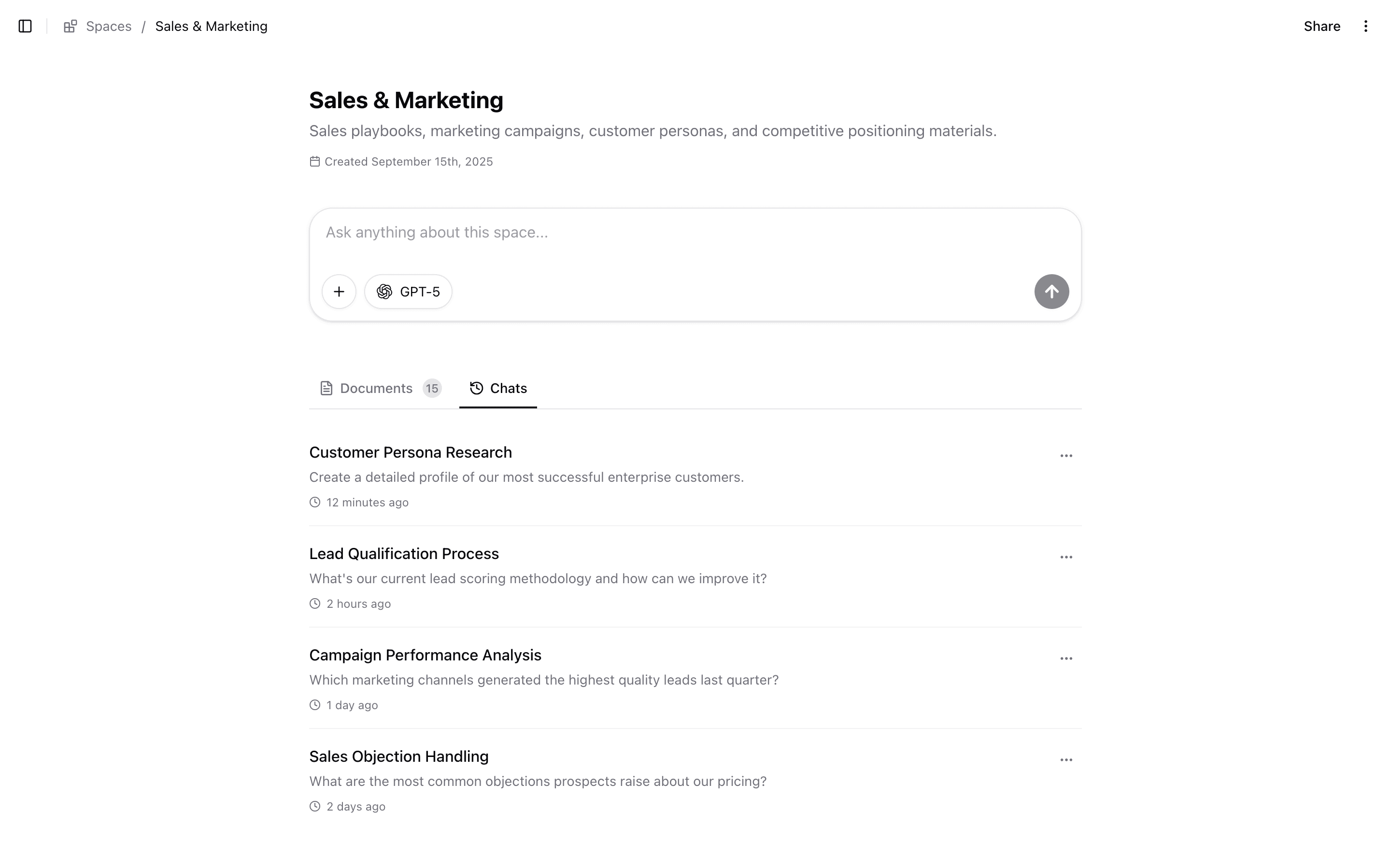Open options for Lead Qualification Process chat

click(x=1066, y=558)
